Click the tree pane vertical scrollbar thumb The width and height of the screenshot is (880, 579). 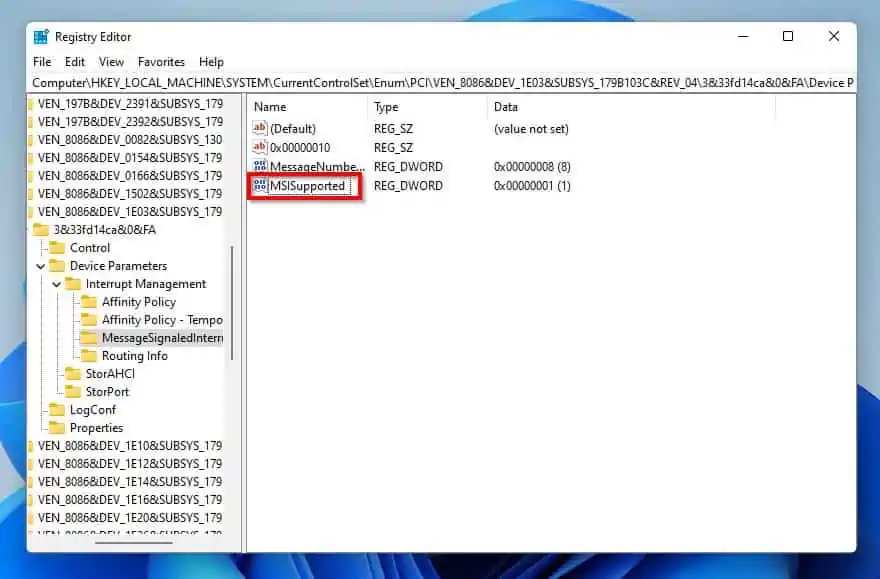(x=232, y=303)
